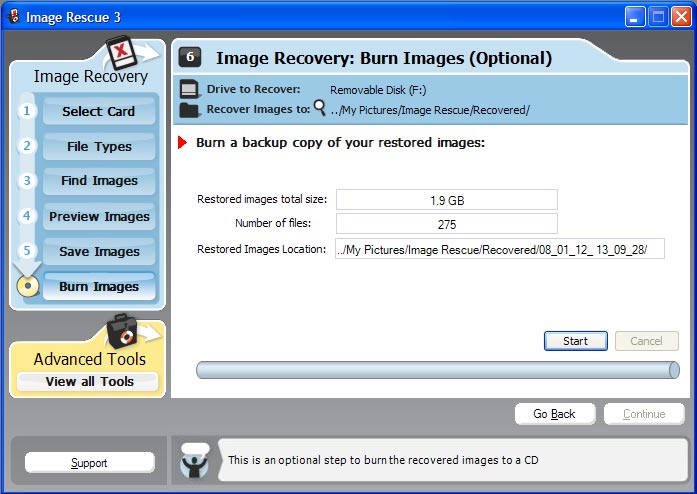The height and width of the screenshot is (494, 697).
Task: Click the Restored Images Location field
Action: 499,249
